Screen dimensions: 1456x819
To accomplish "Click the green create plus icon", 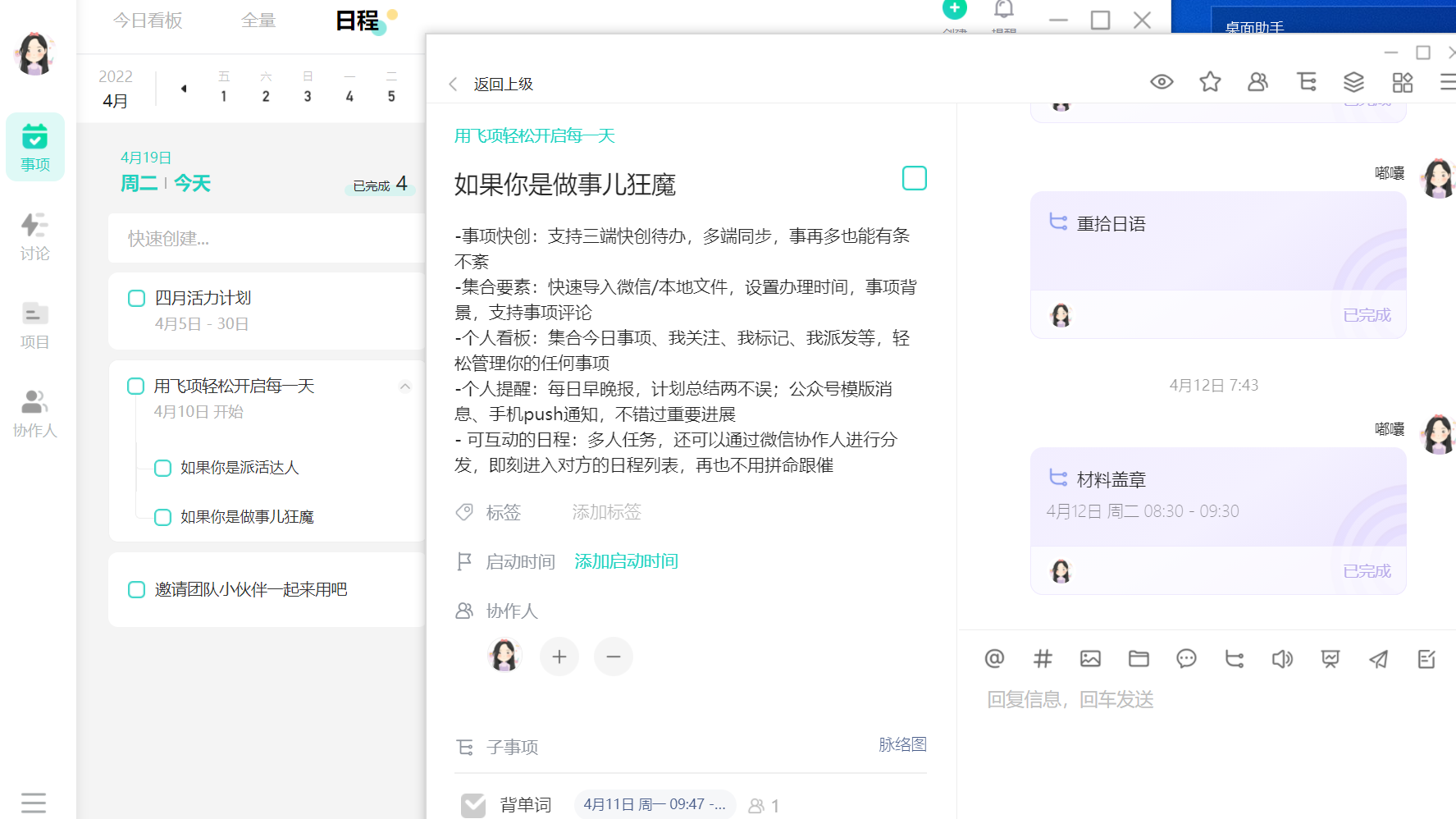I will pyautogui.click(x=955, y=8).
